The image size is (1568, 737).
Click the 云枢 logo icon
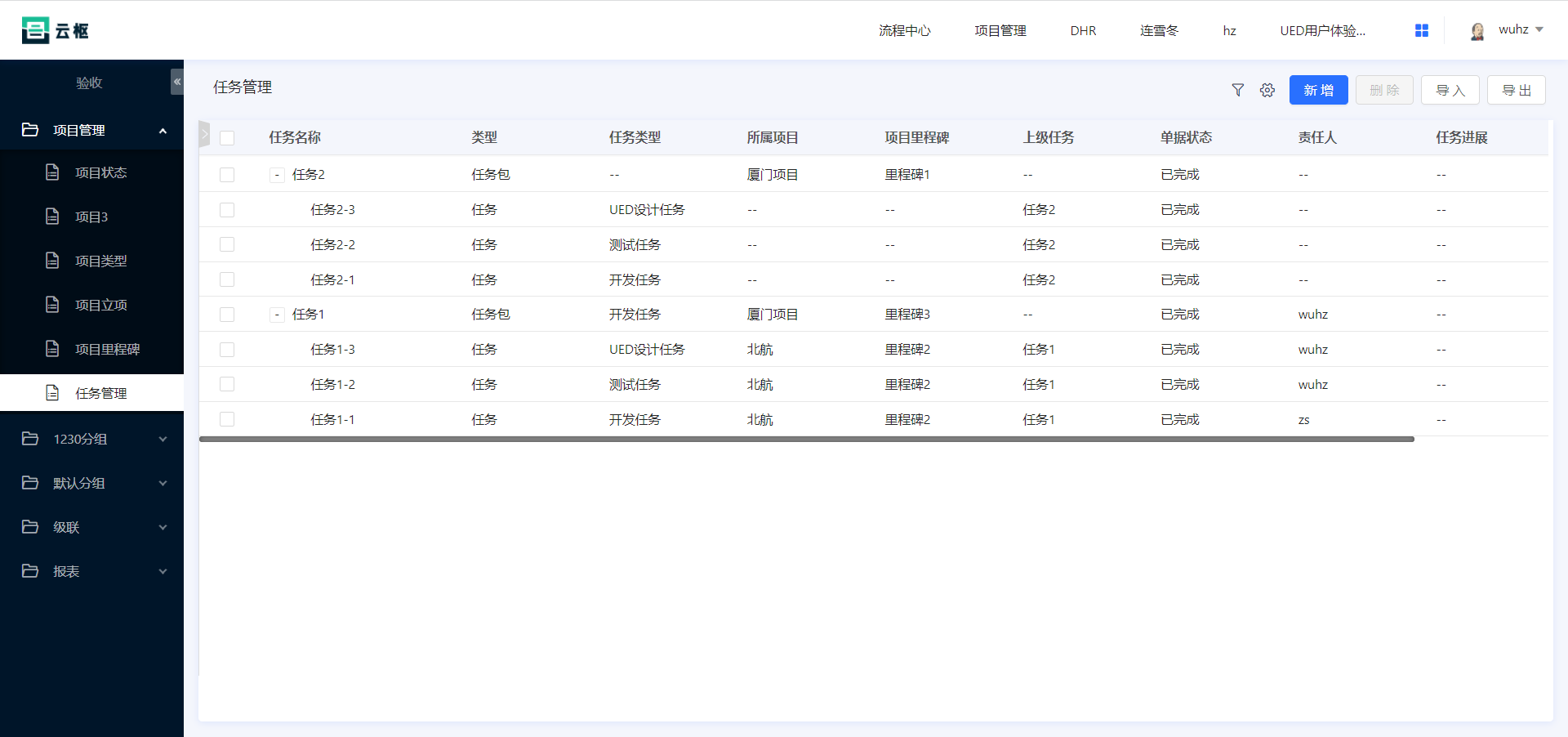pyautogui.click(x=35, y=30)
